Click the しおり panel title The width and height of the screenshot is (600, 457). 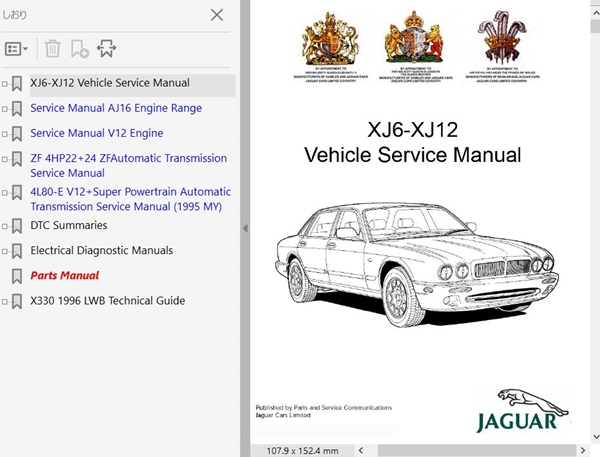click(x=15, y=15)
